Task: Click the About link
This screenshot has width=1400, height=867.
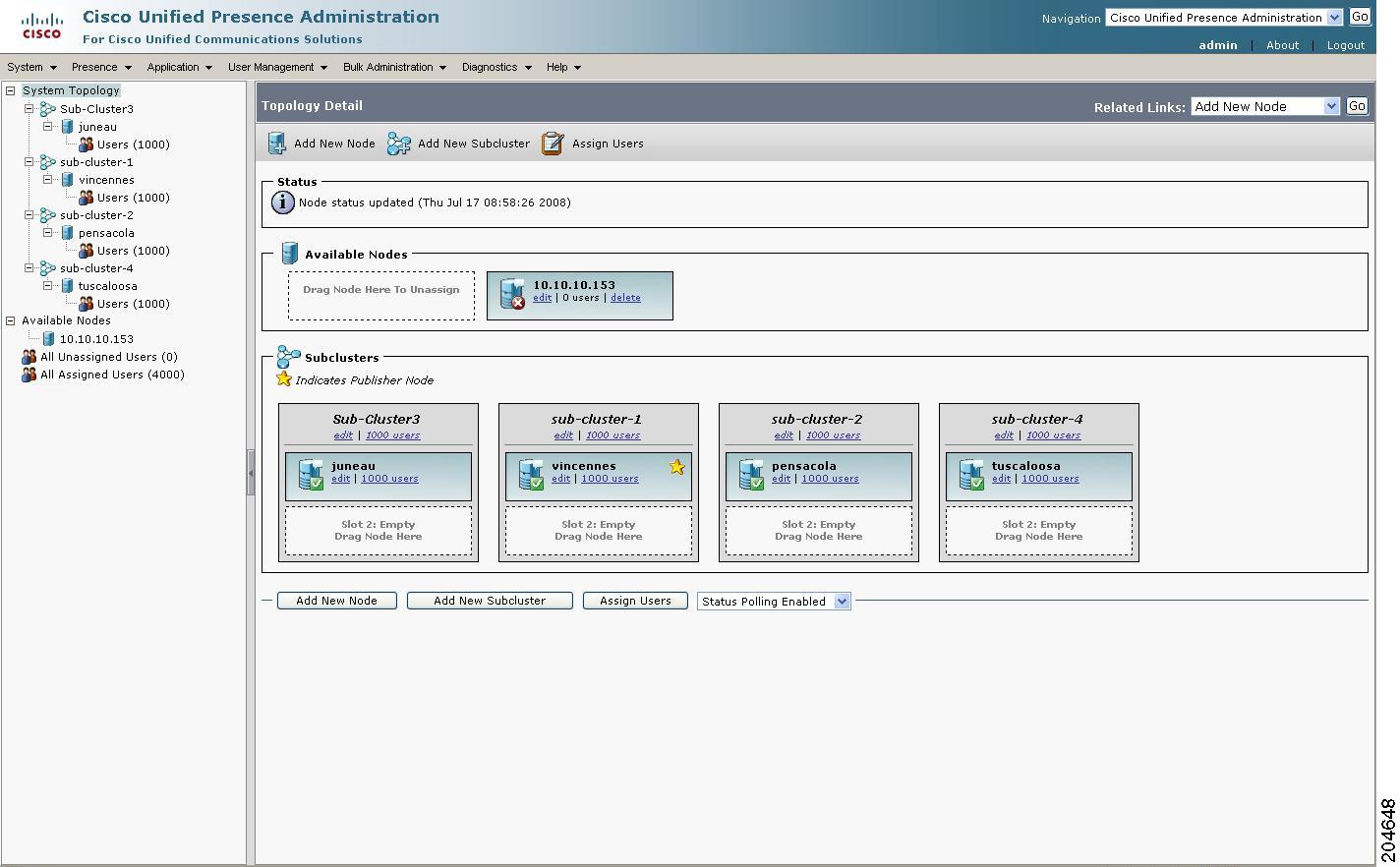Action: coord(1282,45)
